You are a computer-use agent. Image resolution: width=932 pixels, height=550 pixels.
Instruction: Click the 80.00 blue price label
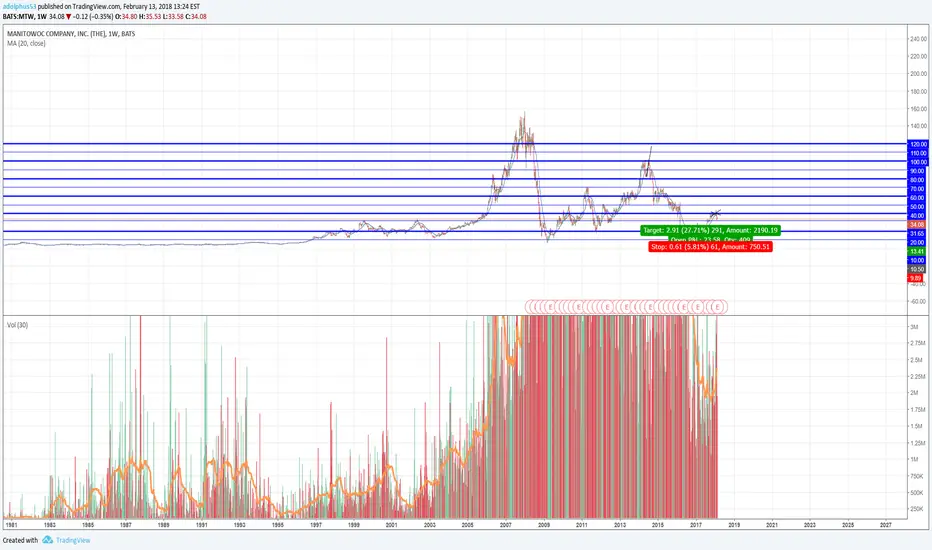tap(918, 180)
